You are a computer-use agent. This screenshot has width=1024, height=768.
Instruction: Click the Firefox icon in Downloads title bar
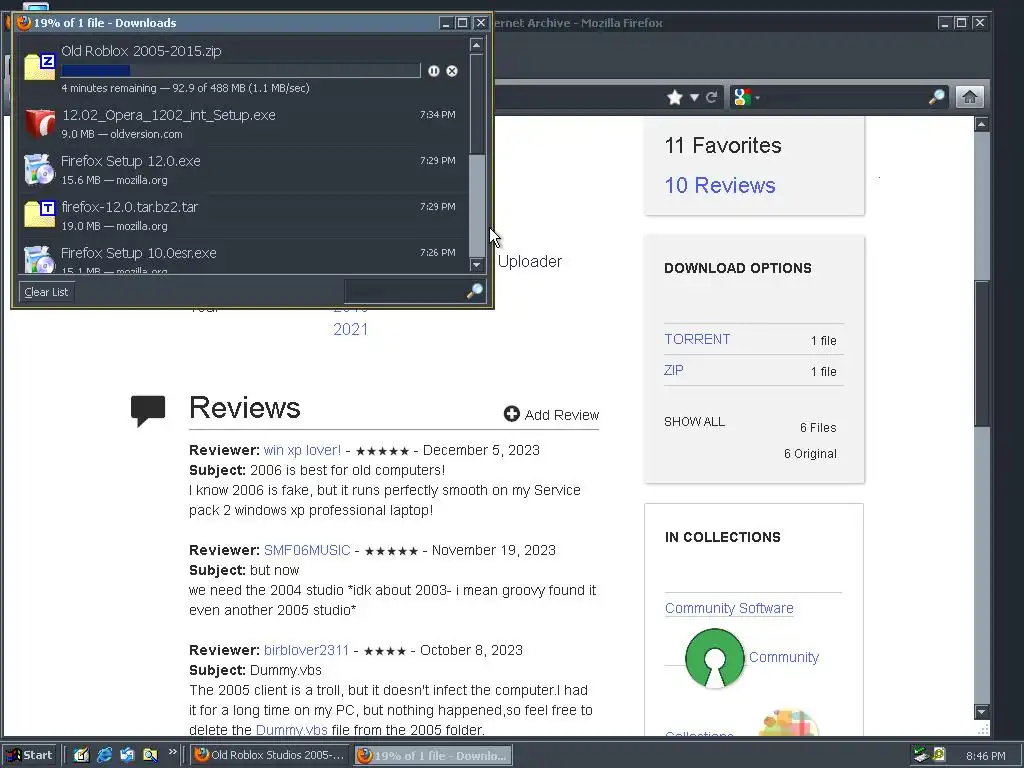(x=24, y=23)
